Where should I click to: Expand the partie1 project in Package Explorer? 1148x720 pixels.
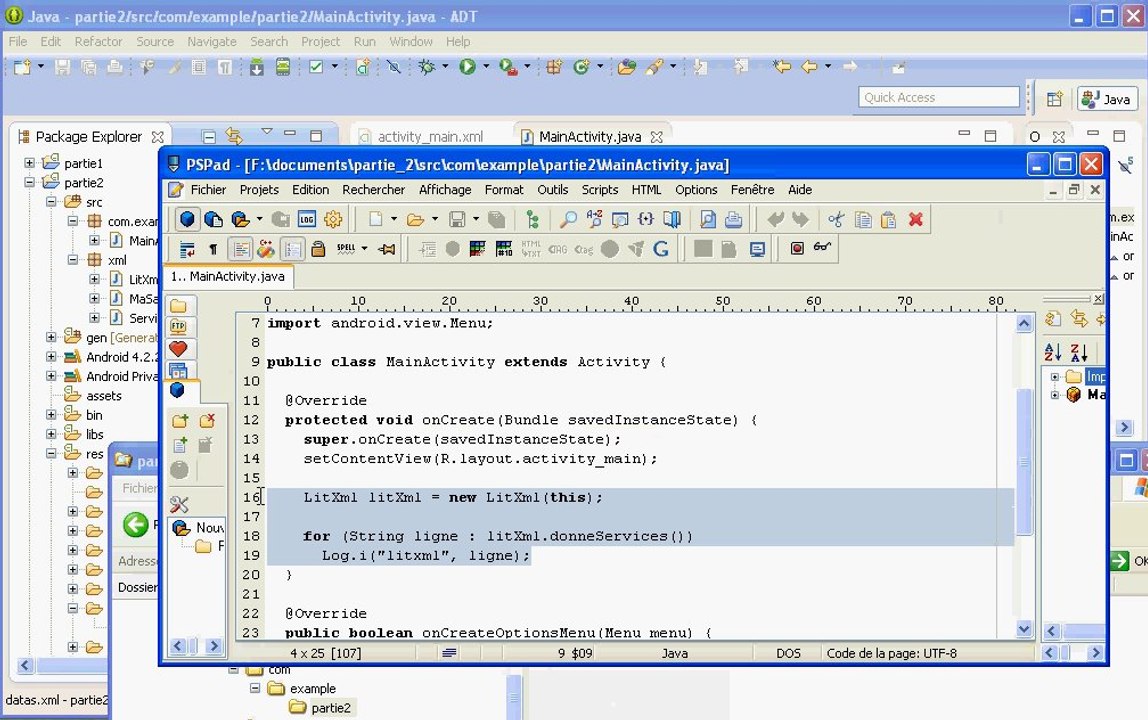(29, 163)
